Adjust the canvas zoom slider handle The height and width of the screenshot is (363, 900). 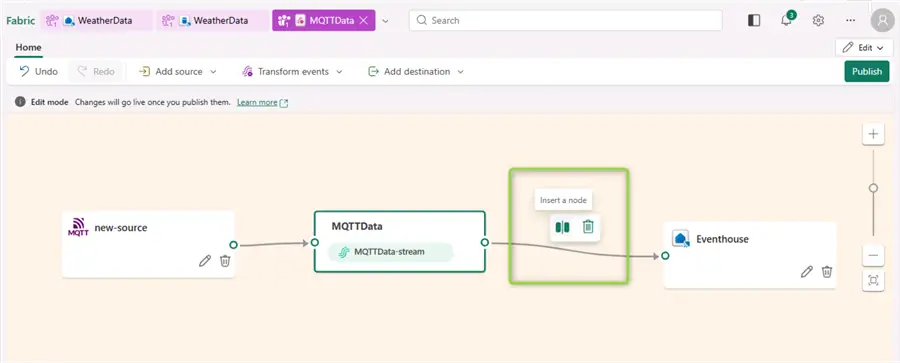pyautogui.click(x=873, y=188)
